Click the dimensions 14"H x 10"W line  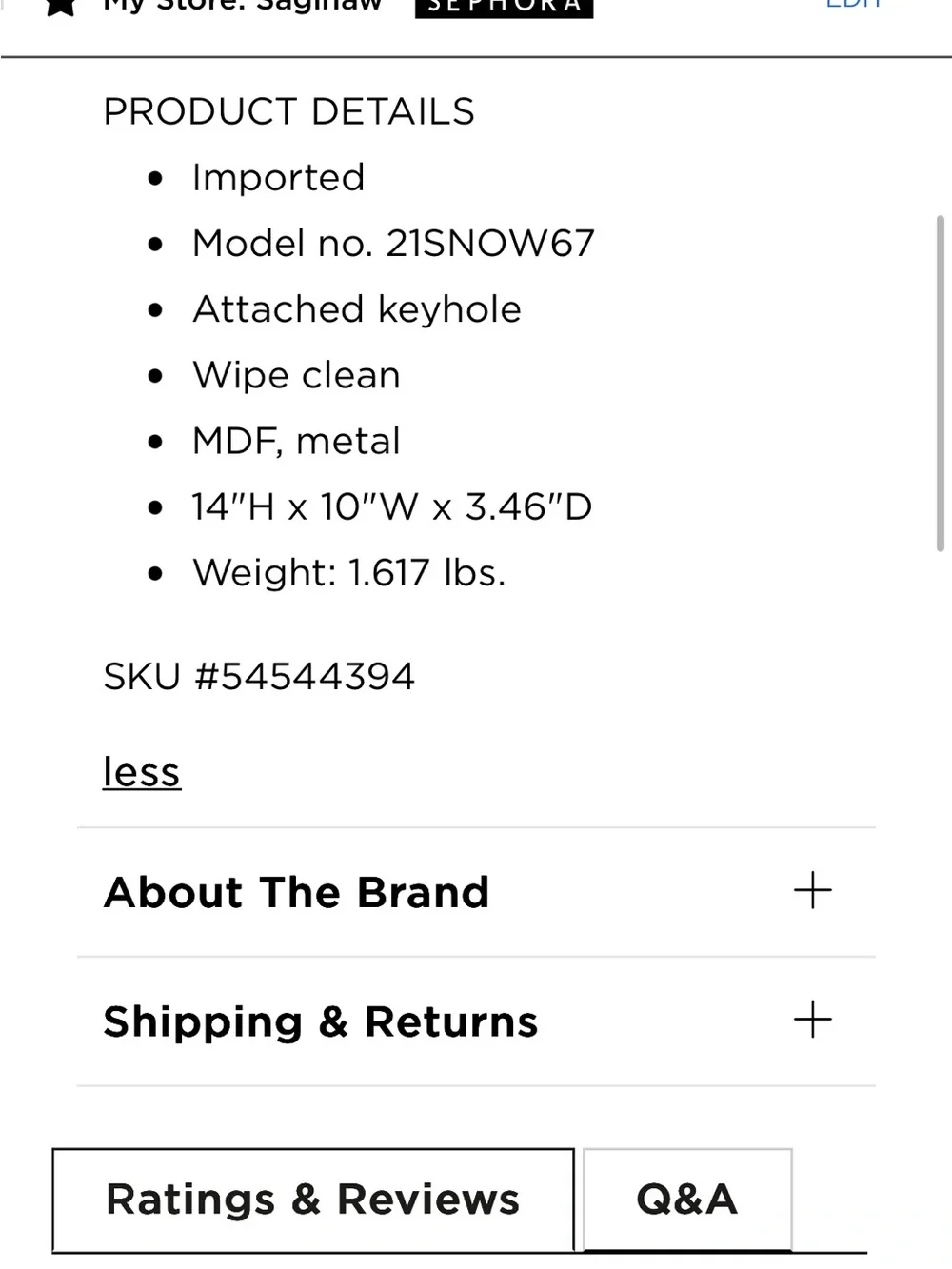tap(392, 506)
